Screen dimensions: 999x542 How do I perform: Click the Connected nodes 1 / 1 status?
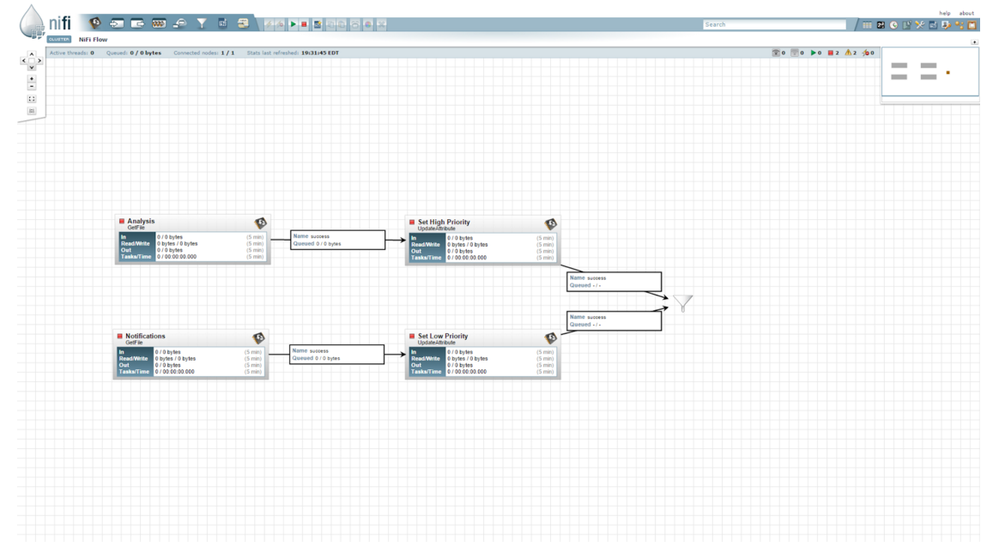(204, 53)
